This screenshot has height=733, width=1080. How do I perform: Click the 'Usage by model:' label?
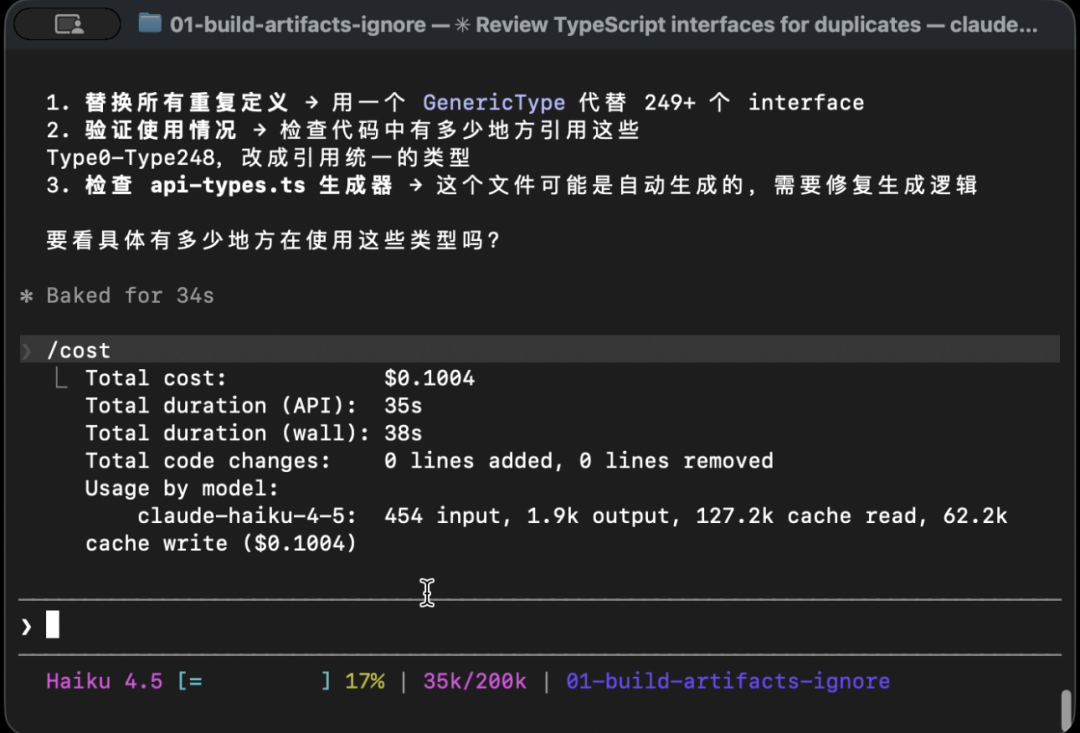pos(182,488)
